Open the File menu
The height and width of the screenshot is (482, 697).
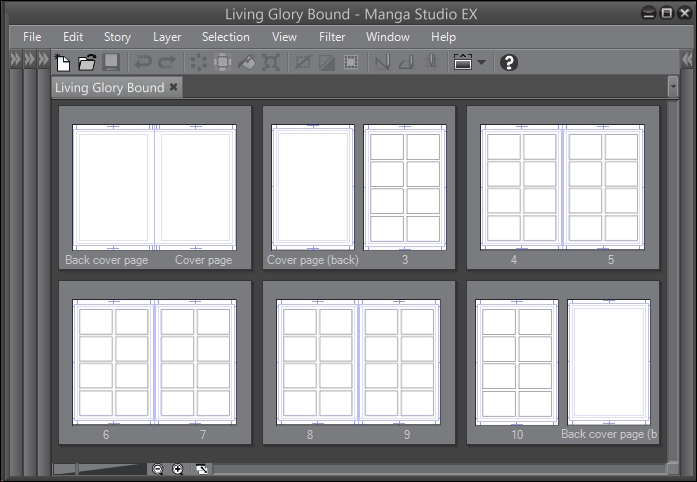click(x=32, y=37)
